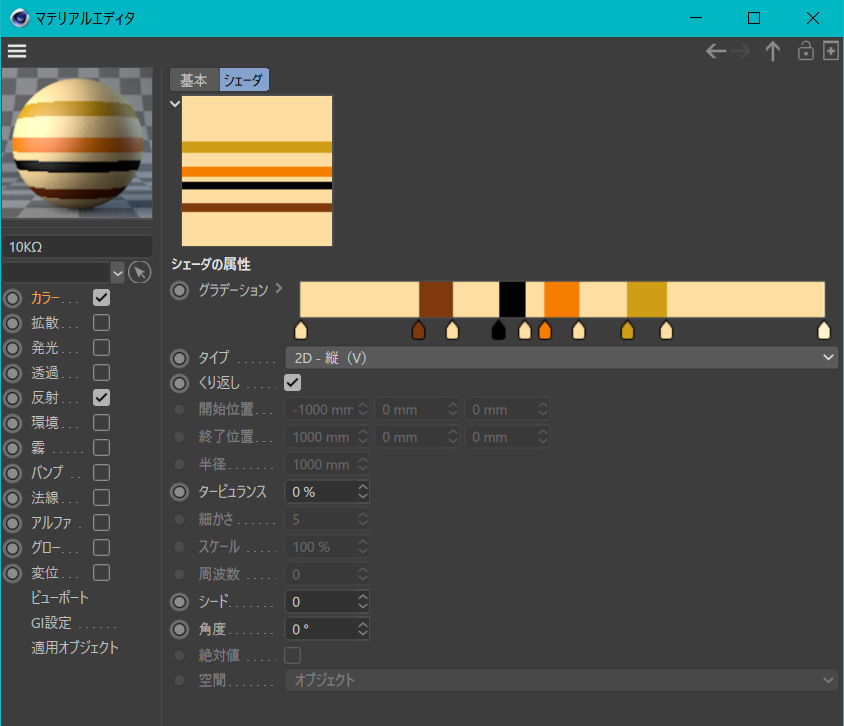844x726 pixels.
Task: Uncheck the 反射 channel checkbox
Action: coord(101,398)
